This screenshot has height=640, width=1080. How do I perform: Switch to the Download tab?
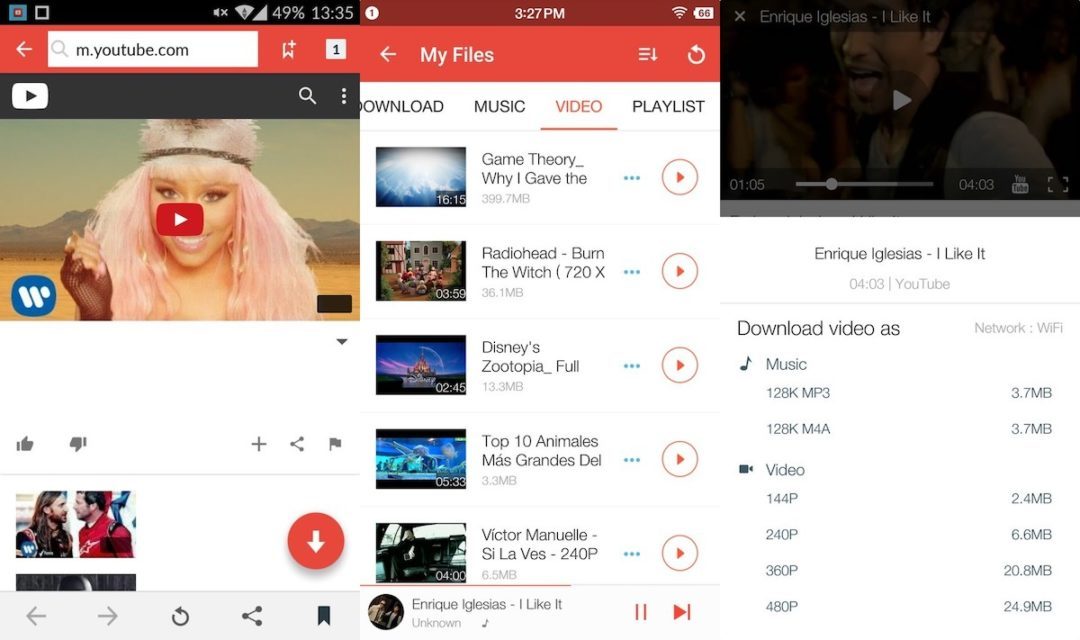tap(402, 106)
